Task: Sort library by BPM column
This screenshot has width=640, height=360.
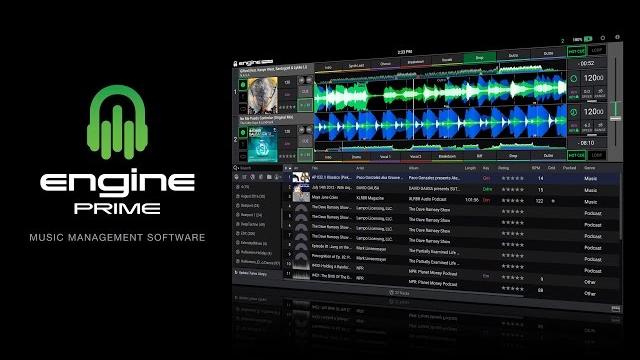Action: (x=536, y=168)
